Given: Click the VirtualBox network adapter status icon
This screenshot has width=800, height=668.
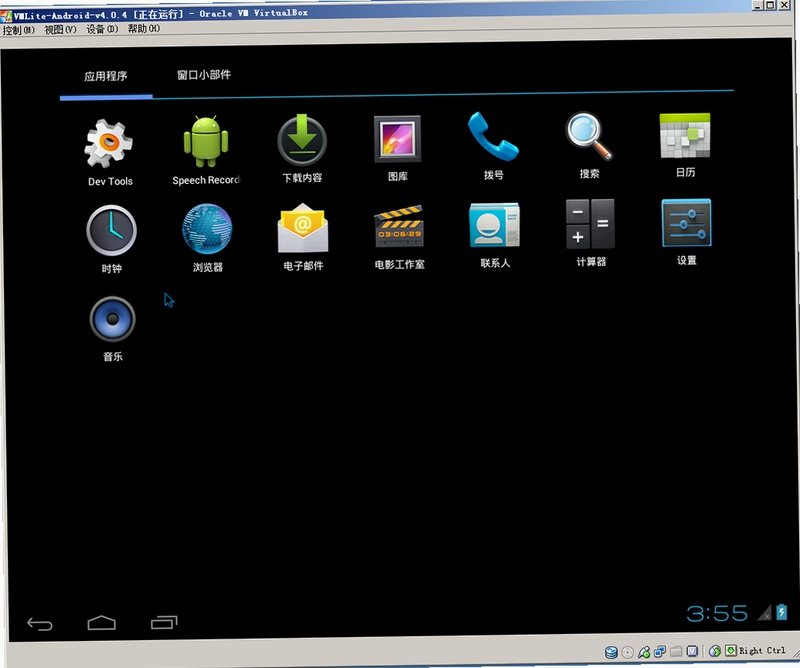Looking at the screenshot, I should click(x=660, y=651).
